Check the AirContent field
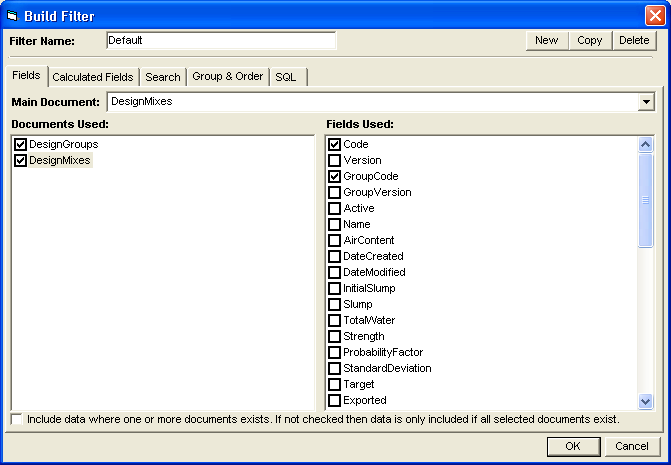The height and width of the screenshot is (465, 671). click(x=335, y=240)
